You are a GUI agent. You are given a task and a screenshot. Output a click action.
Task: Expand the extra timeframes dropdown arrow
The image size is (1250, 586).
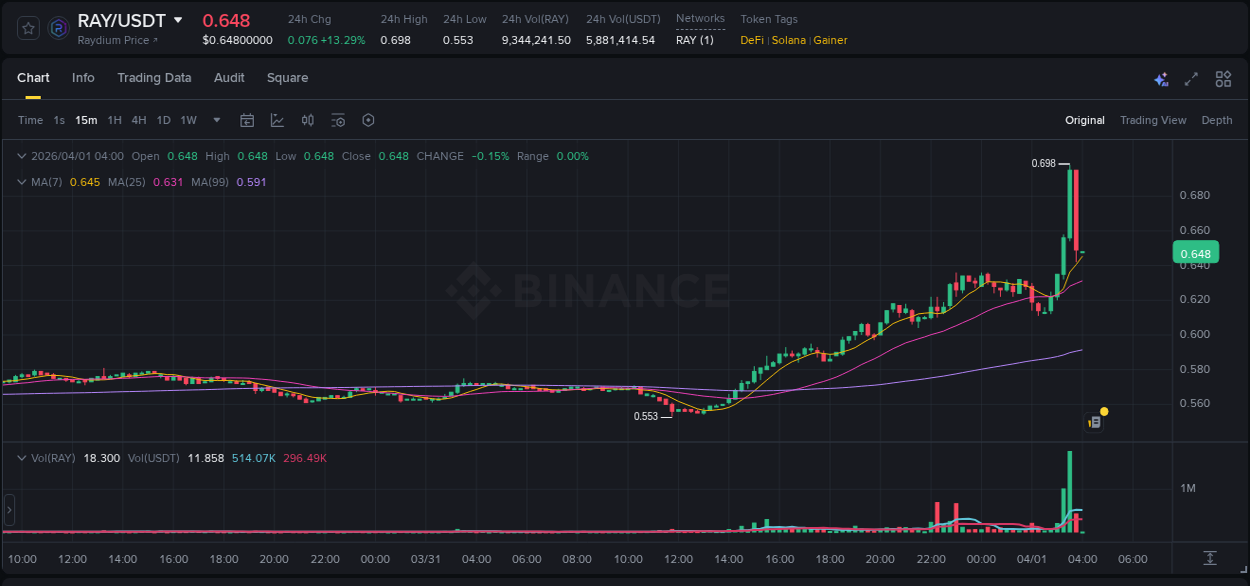(x=215, y=120)
